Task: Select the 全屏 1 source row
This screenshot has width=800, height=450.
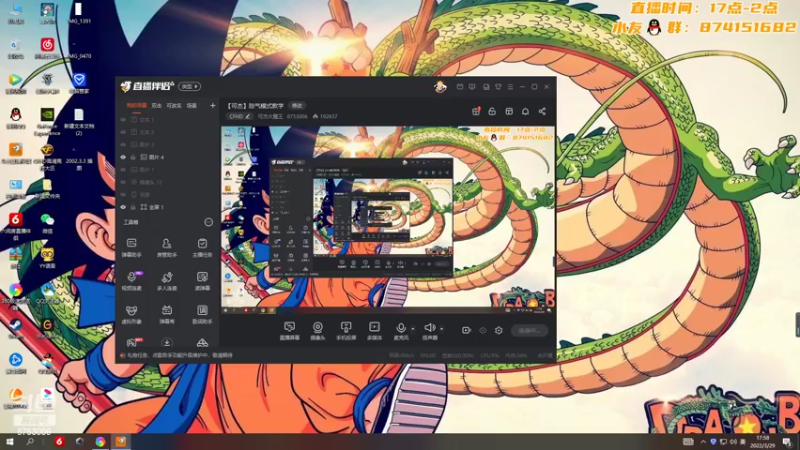Action: click(167, 207)
